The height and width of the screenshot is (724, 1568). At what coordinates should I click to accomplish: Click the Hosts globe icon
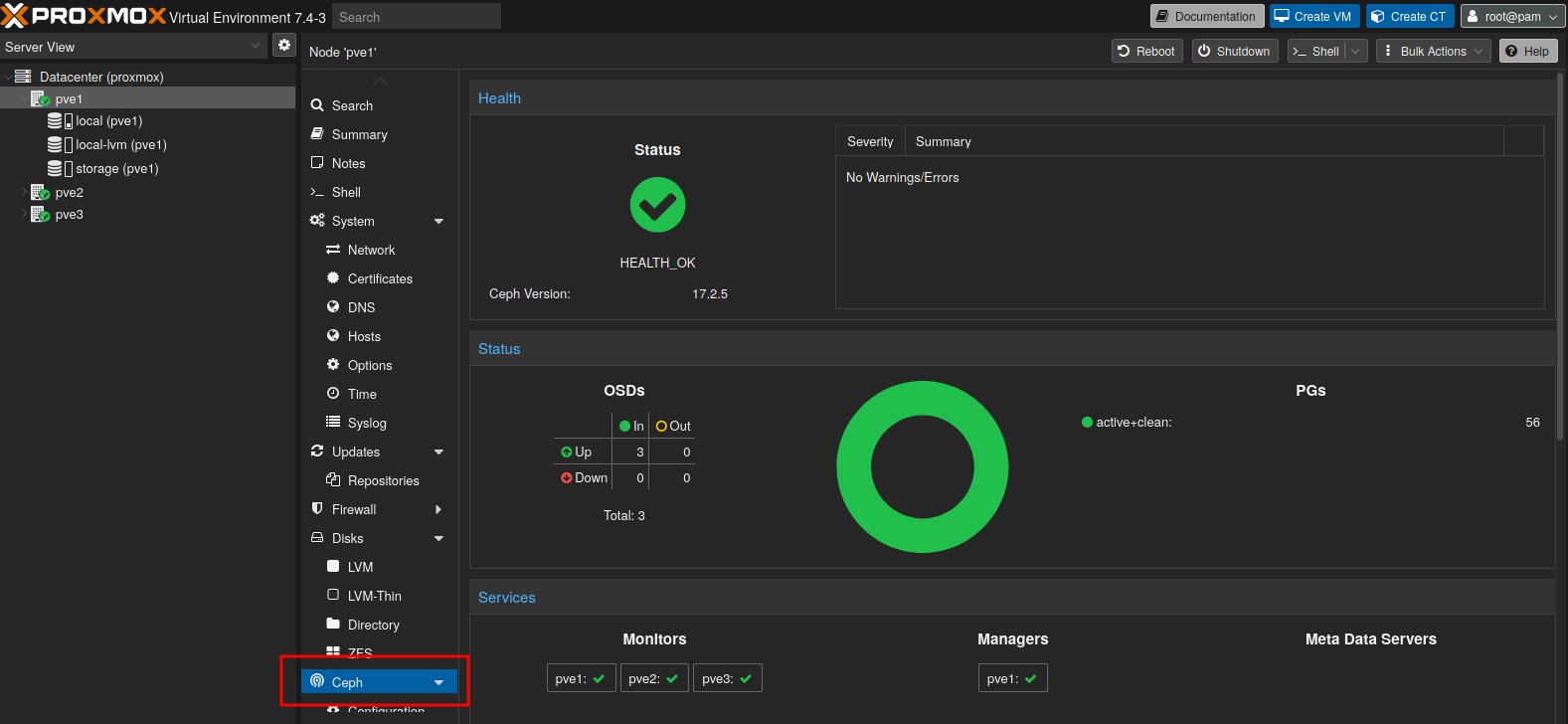[x=333, y=336]
